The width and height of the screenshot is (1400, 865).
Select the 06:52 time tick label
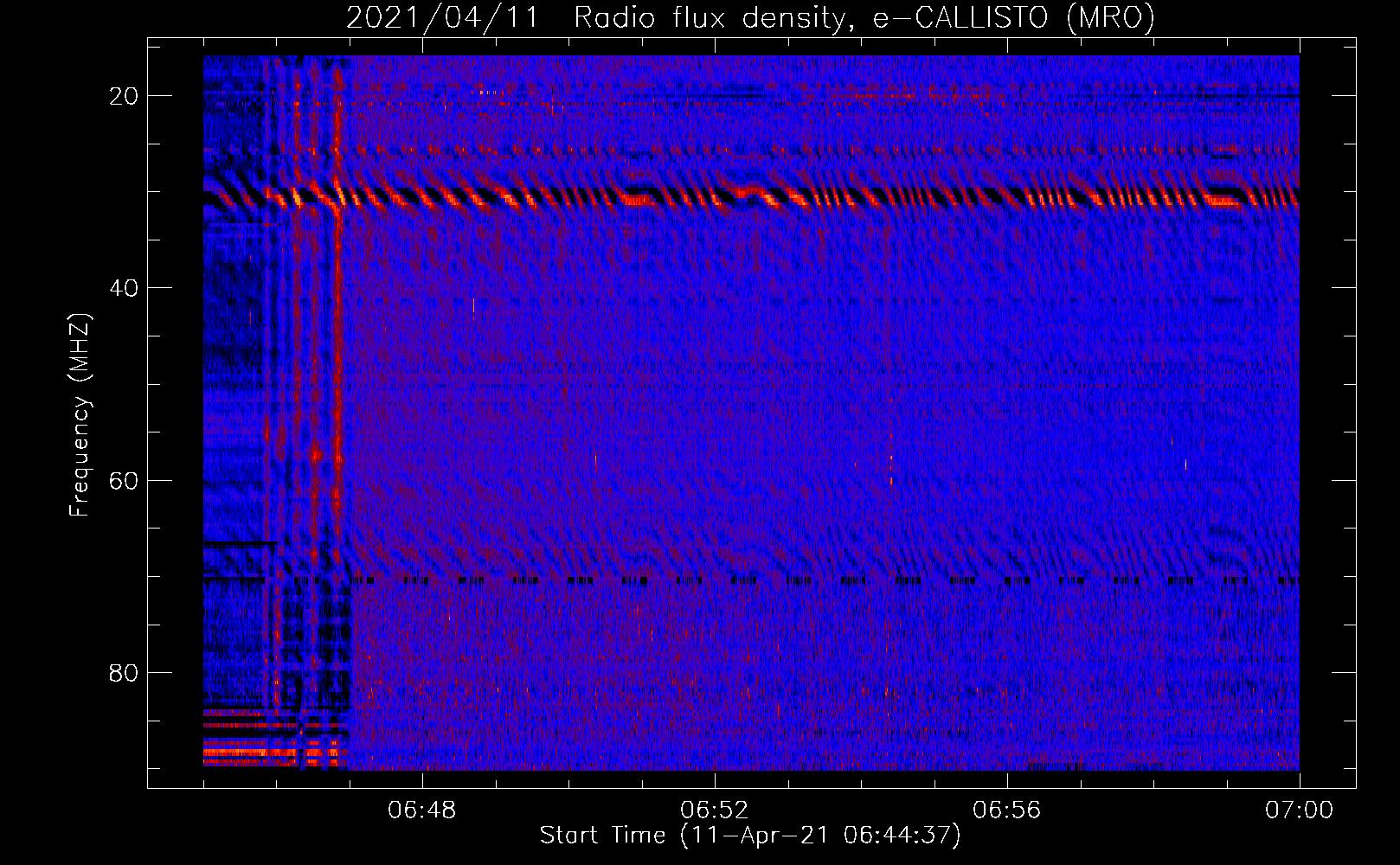pyautogui.click(x=714, y=811)
